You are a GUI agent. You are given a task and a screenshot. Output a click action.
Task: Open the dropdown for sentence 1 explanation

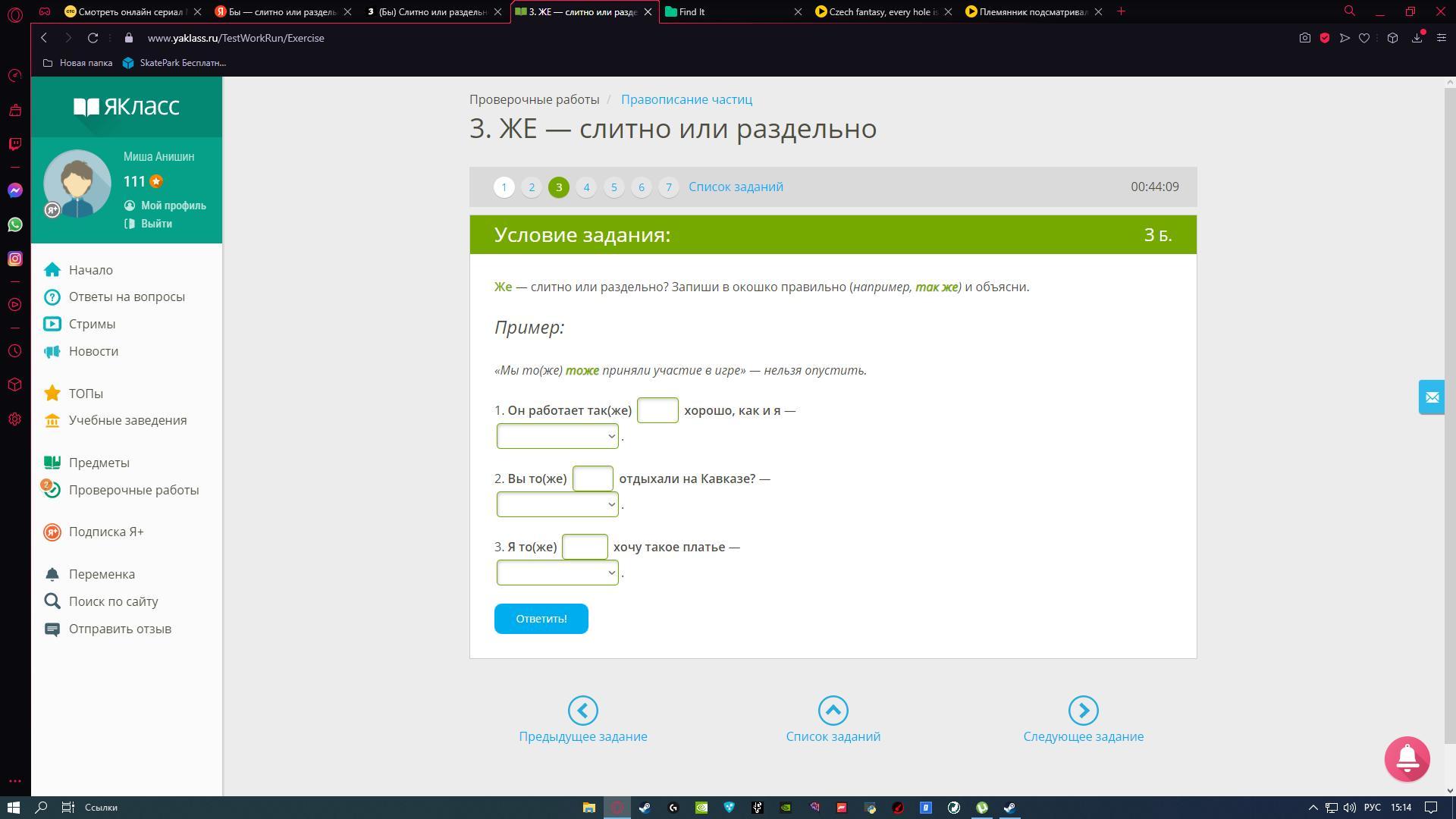click(x=557, y=436)
